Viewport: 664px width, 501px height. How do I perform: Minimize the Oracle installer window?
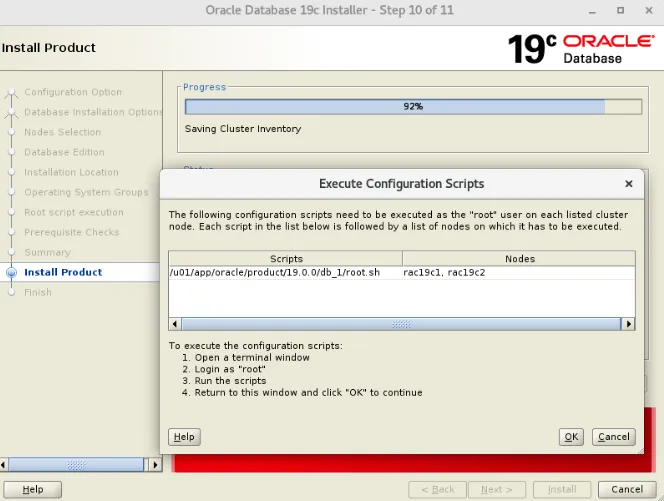(x=592, y=11)
